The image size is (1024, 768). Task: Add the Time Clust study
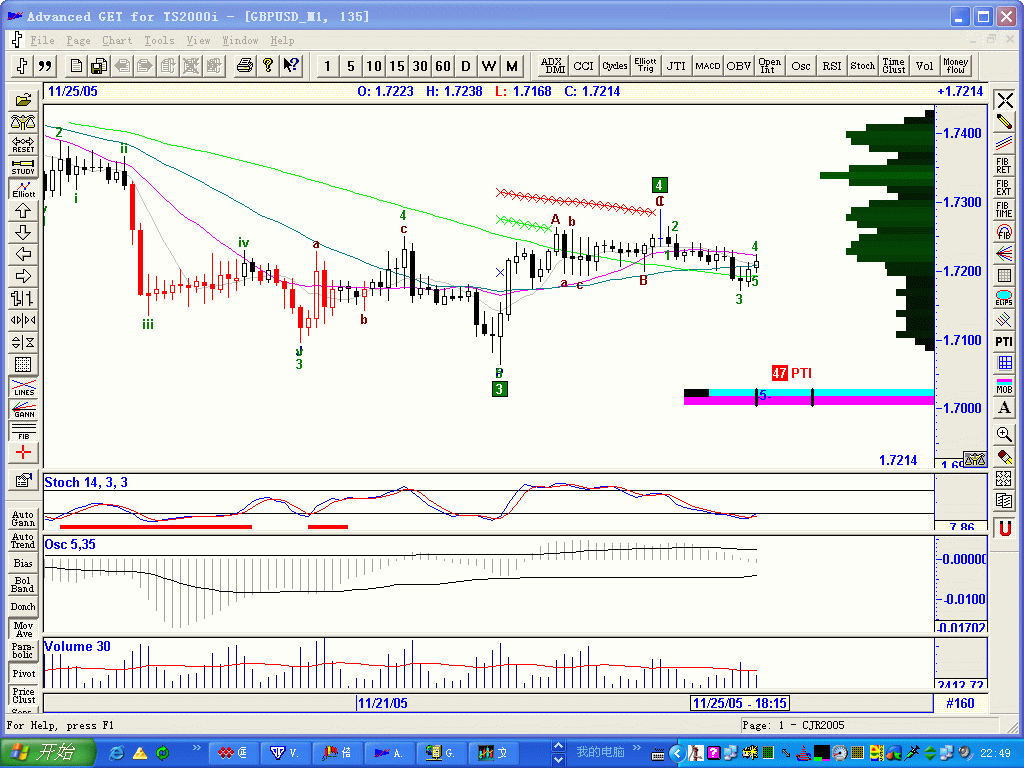pyautogui.click(x=893, y=65)
